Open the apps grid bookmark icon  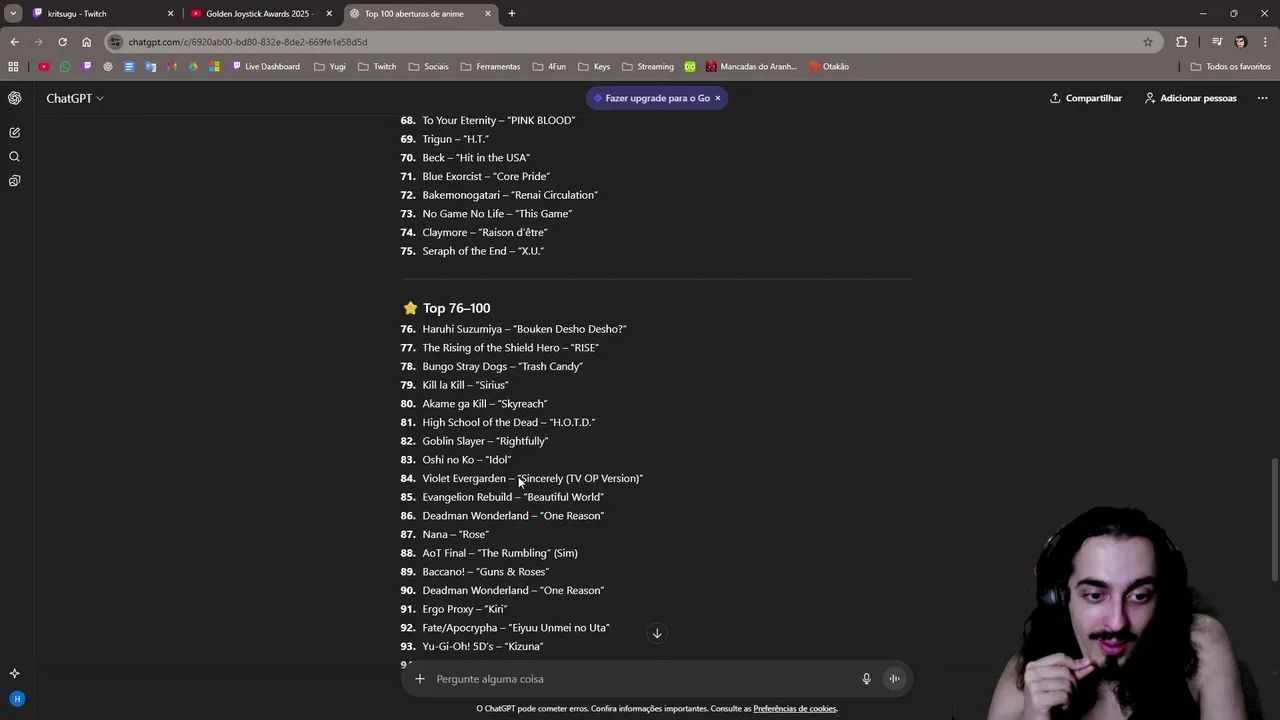point(13,67)
